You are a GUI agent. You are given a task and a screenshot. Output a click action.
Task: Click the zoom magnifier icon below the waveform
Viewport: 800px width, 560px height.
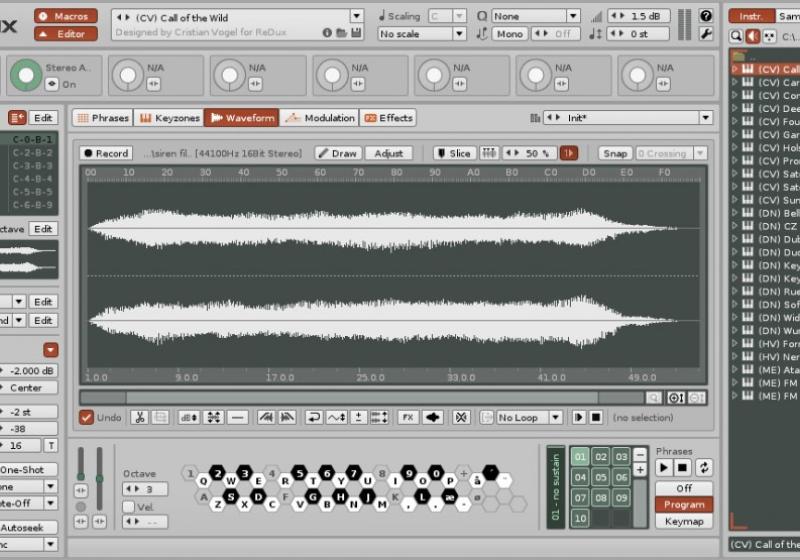click(653, 398)
